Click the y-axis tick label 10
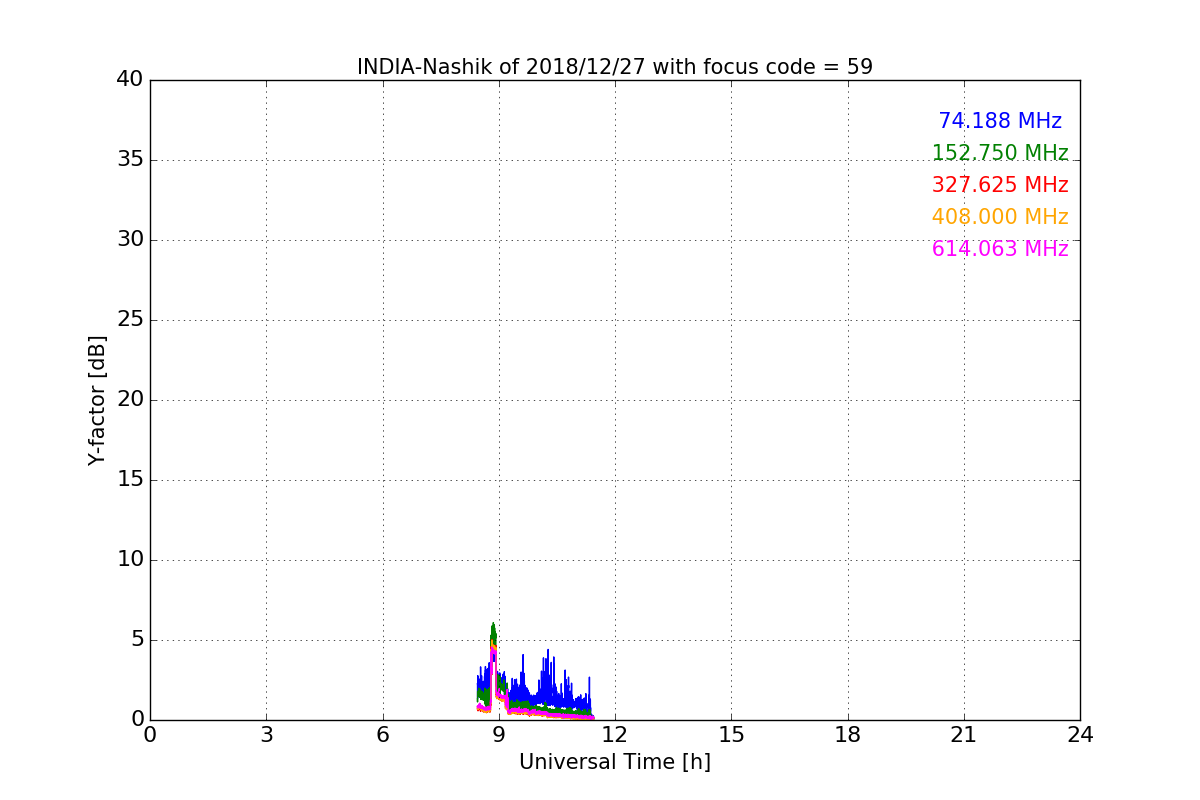This screenshot has width=1200, height=800. click(x=130, y=560)
